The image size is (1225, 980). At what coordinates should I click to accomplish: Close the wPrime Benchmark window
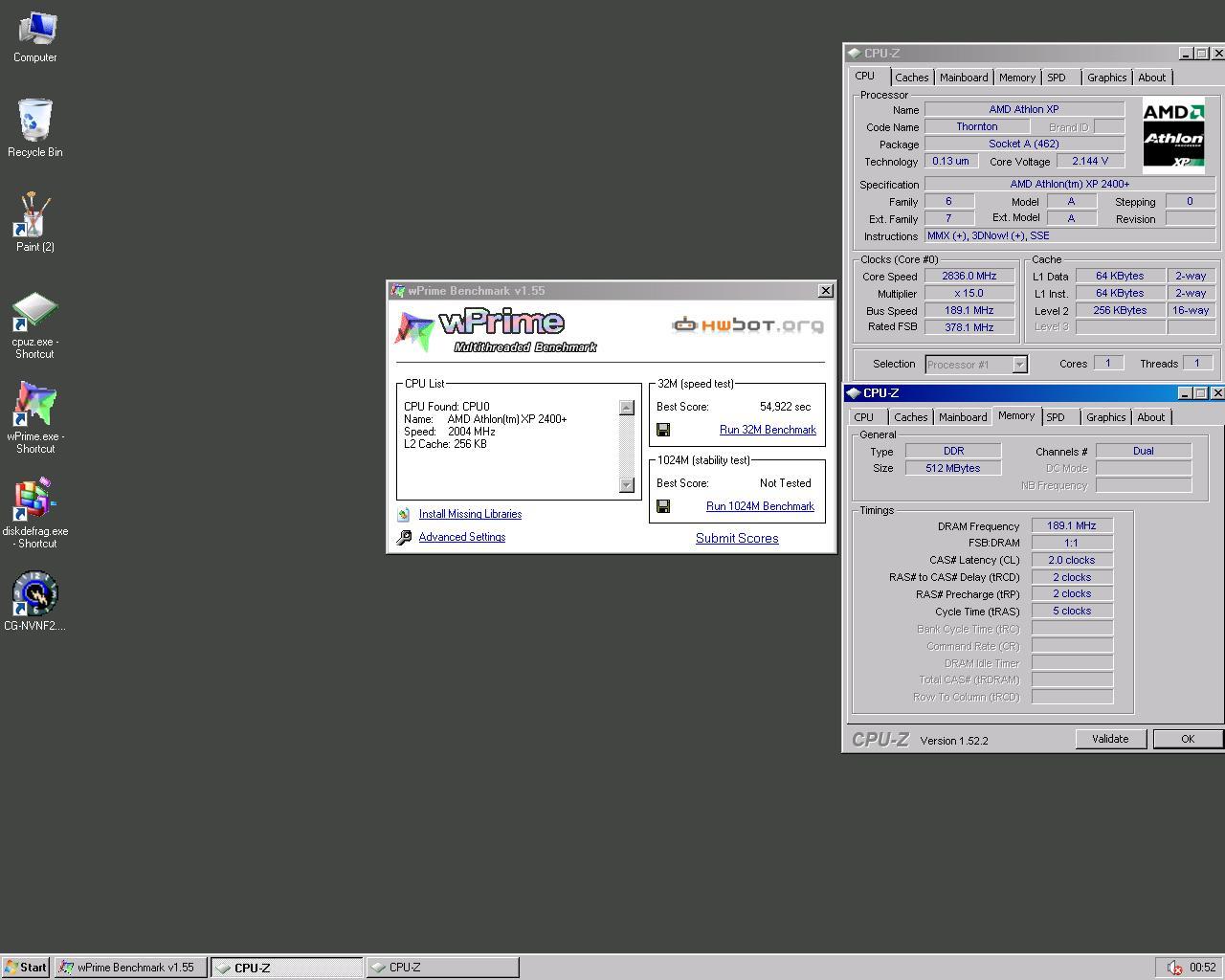[x=825, y=291]
